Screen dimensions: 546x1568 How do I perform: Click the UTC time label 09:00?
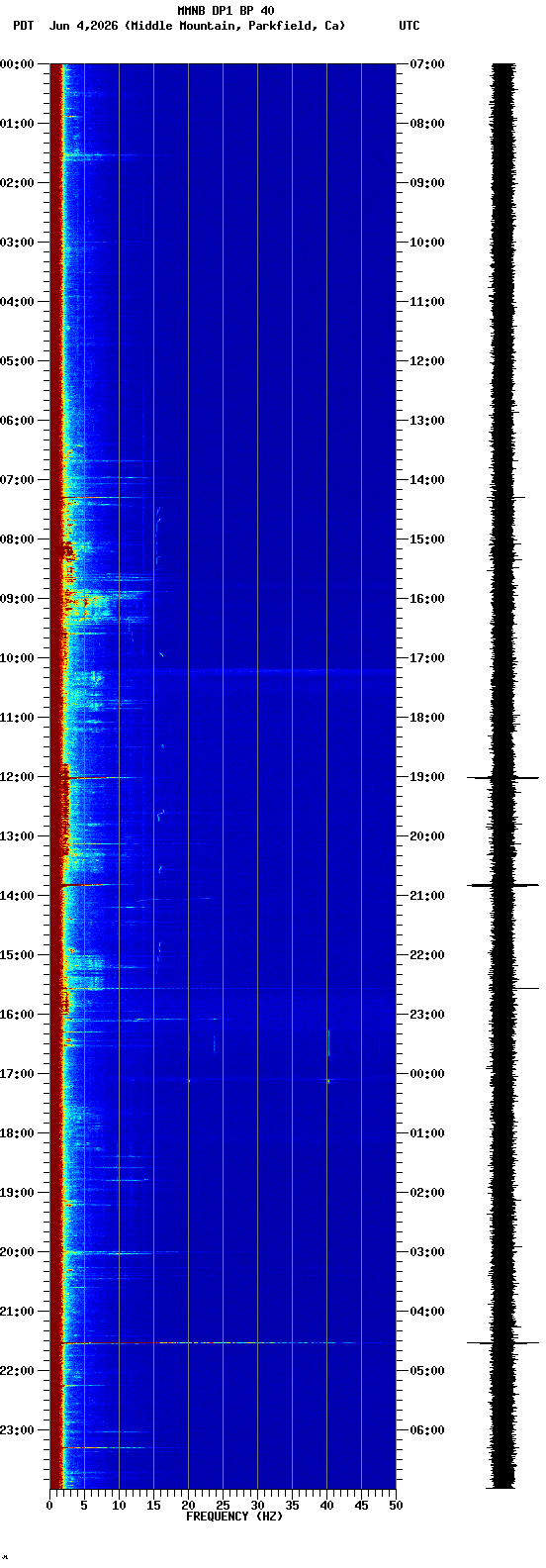pos(427,183)
